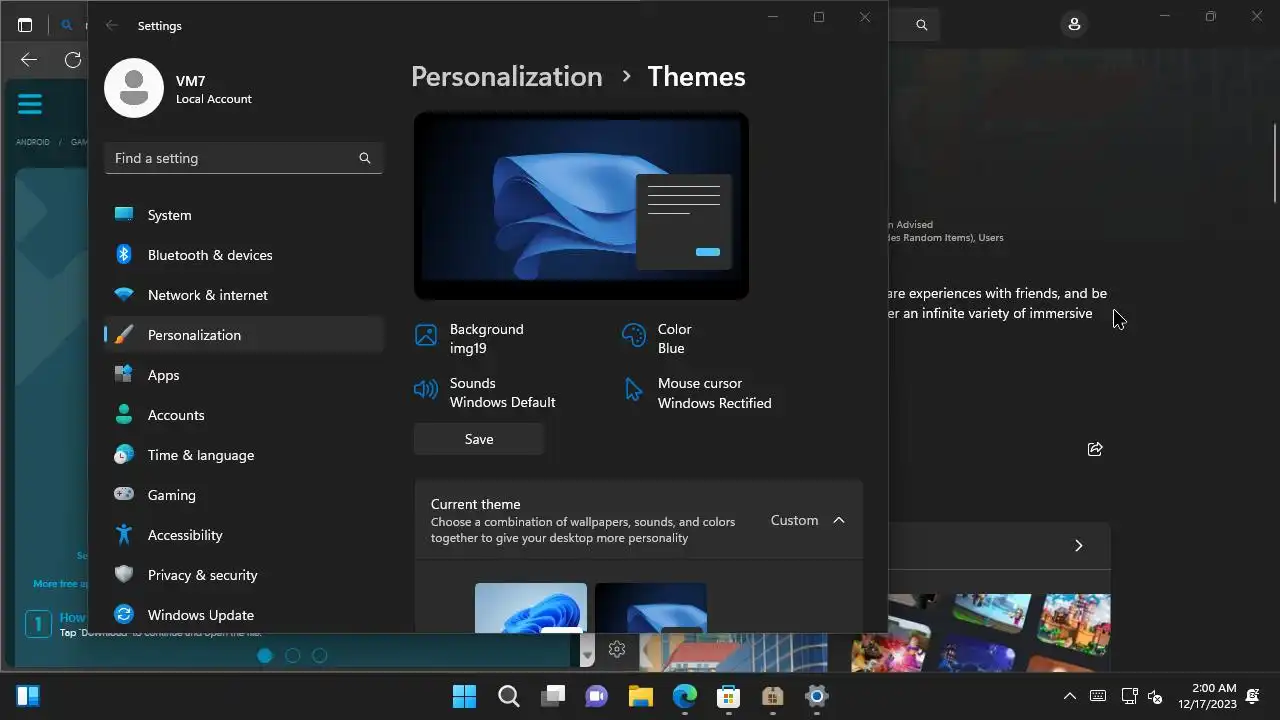Click the share icon in Microsoft Store window
1280x720 pixels.
(1095, 449)
